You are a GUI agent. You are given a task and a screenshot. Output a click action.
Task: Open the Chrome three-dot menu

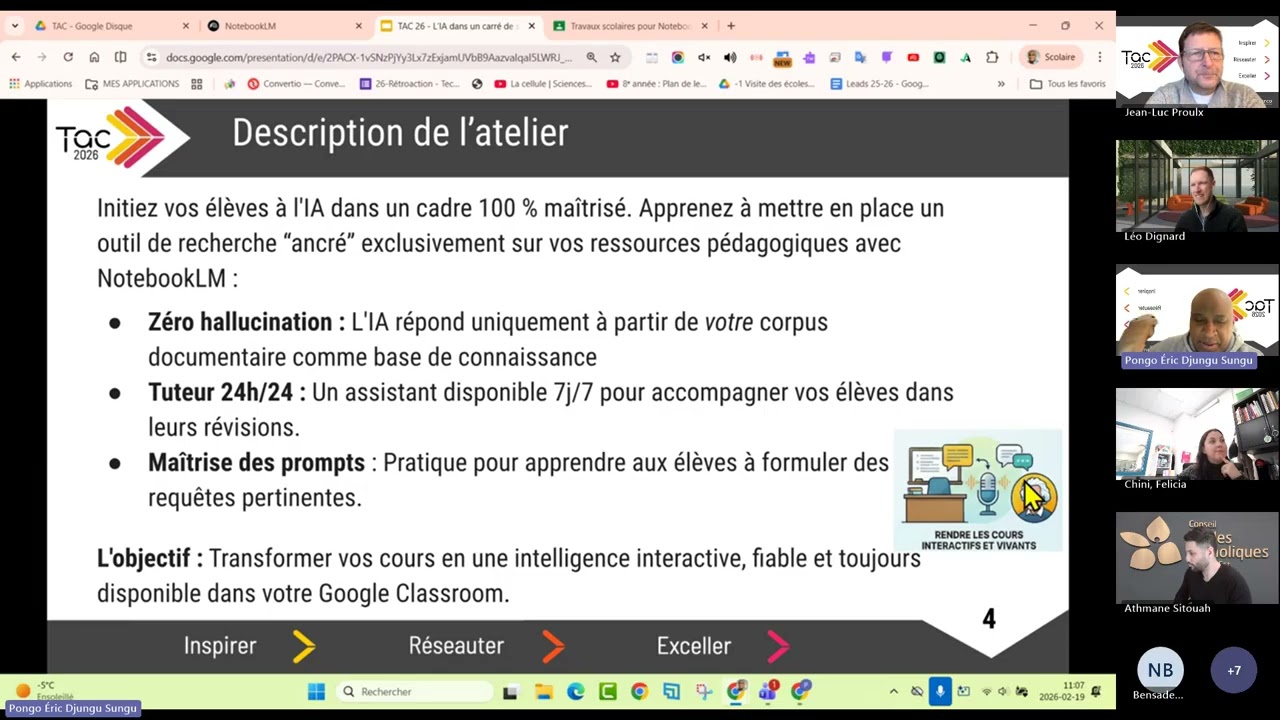(1099, 57)
